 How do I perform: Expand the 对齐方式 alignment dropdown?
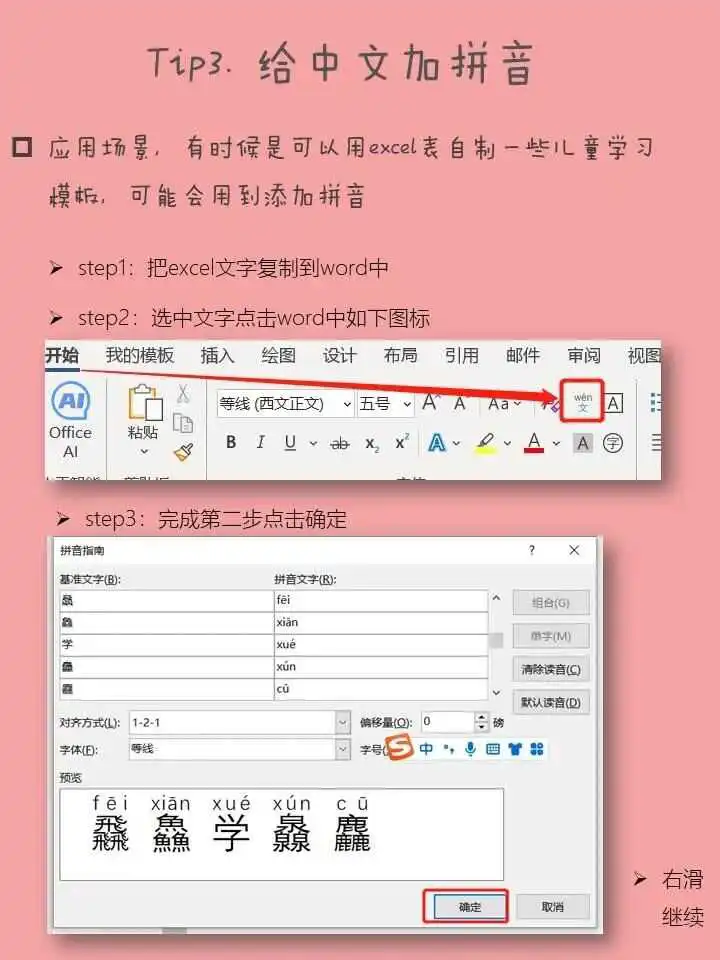coord(343,722)
